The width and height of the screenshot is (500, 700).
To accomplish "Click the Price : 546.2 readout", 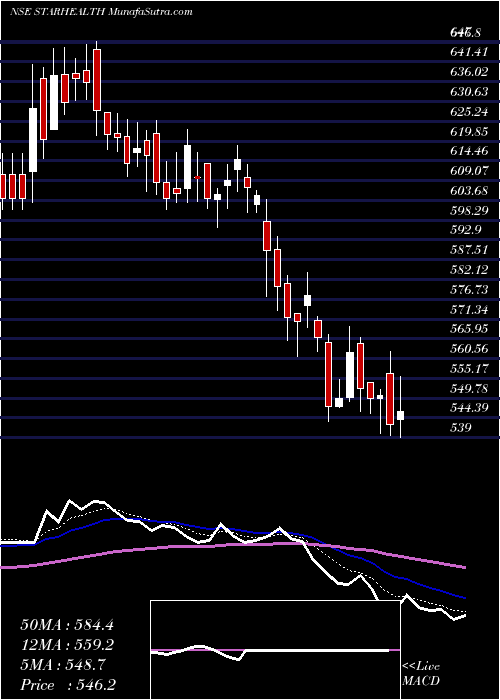I will (x=70, y=685).
